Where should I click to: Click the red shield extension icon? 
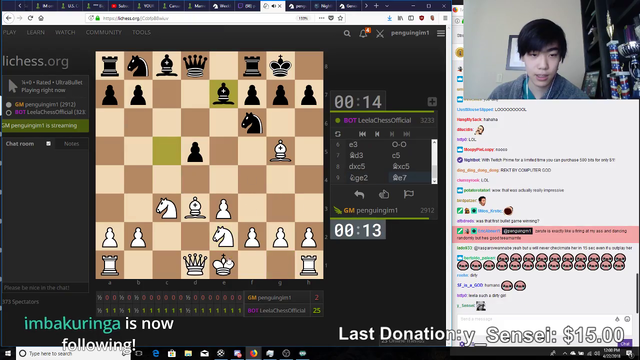point(422,18)
